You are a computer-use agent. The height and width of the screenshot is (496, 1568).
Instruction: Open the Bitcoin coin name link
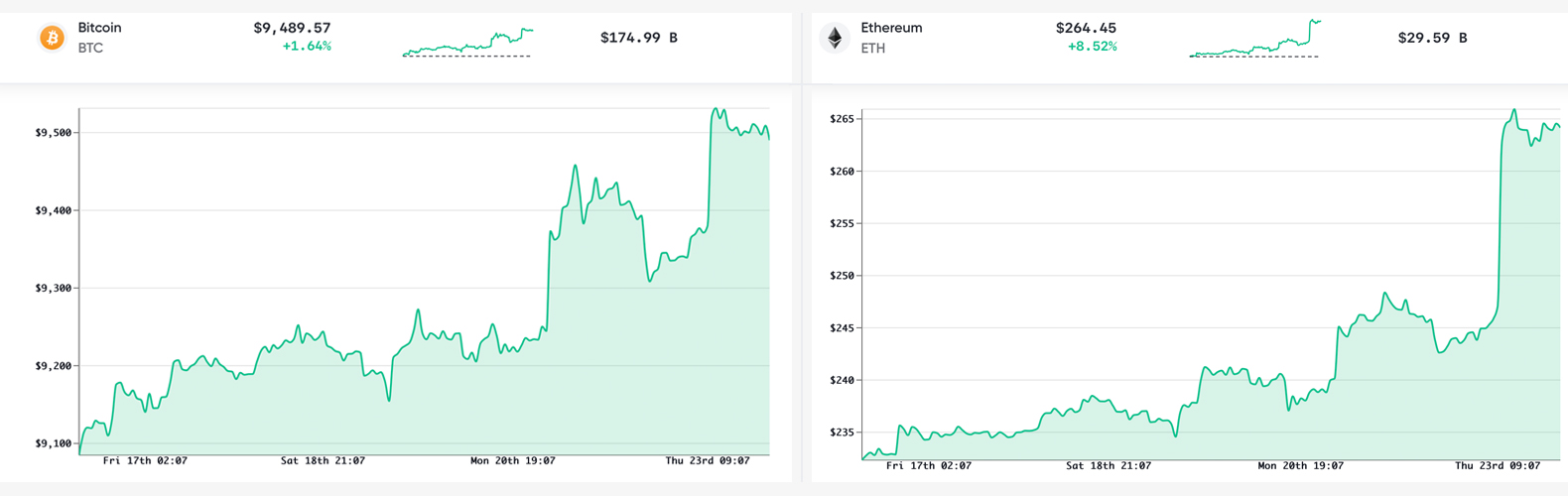pos(99,28)
